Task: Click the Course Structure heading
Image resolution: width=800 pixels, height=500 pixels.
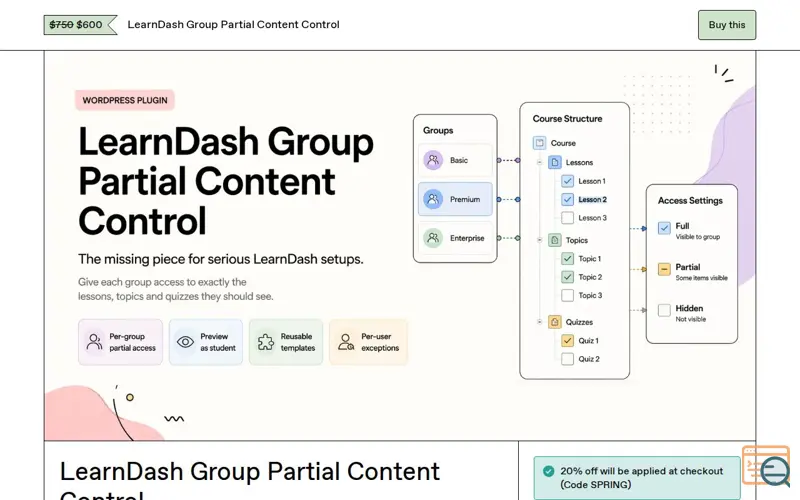Action: tap(567, 119)
